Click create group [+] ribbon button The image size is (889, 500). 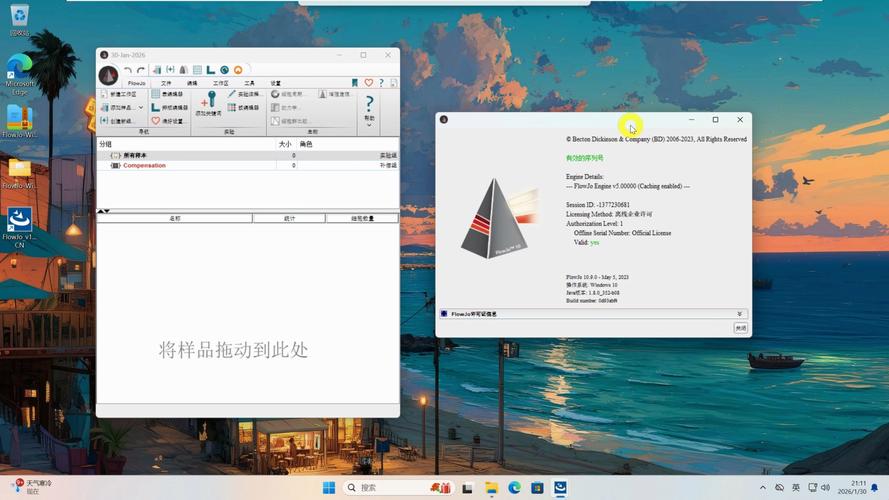click(116, 121)
